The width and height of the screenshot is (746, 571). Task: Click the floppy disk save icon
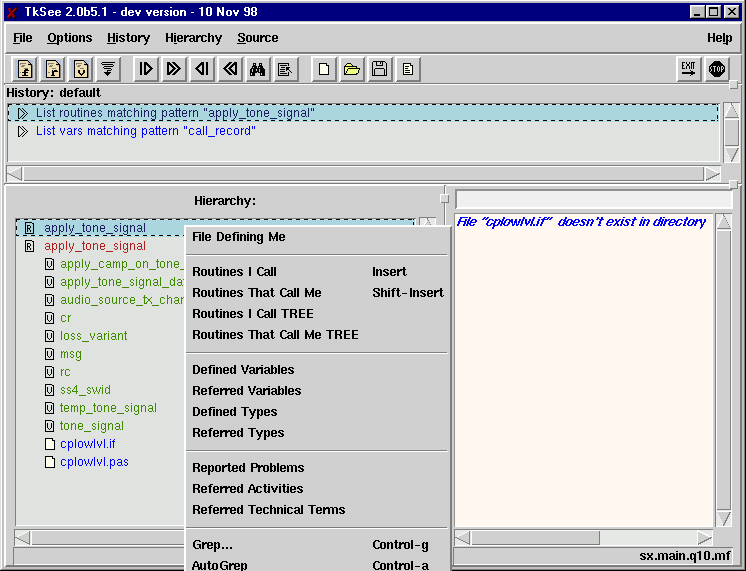coord(380,69)
